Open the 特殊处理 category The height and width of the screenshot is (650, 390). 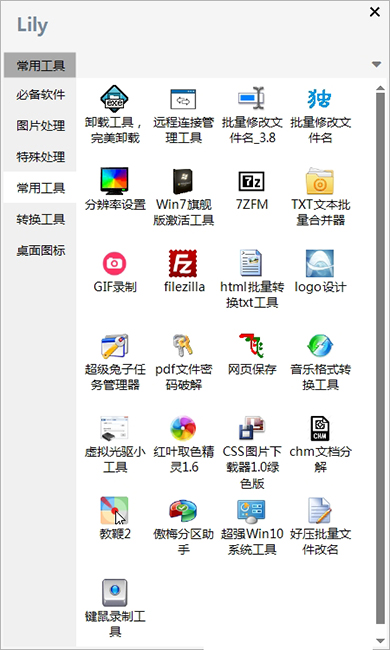click(x=40, y=157)
